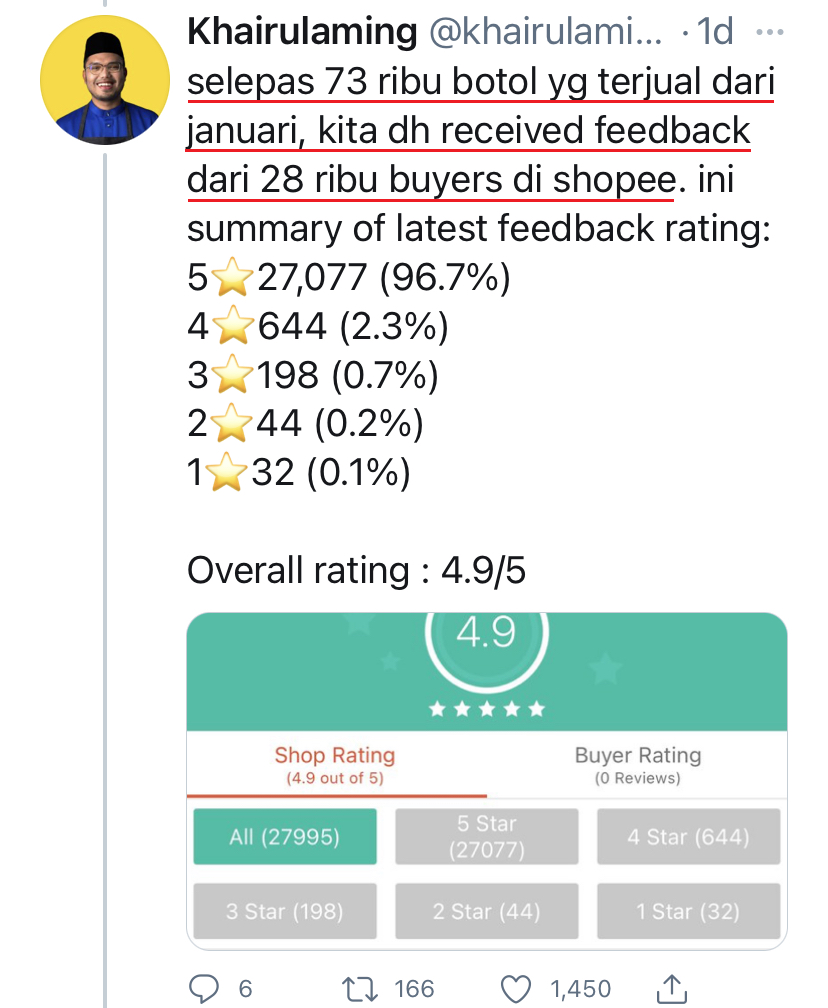Open the tweet's three-dot more menu
The image size is (828, 1008).
pyautogui.click(x=770, y=34)
